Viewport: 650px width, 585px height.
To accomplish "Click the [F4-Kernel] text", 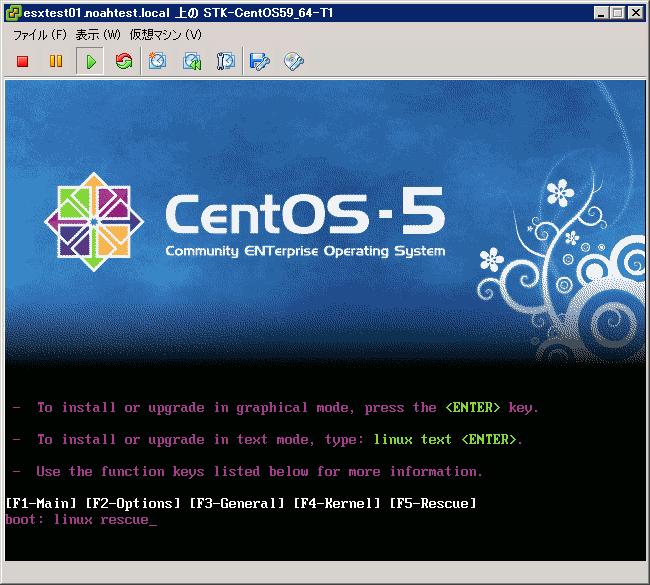I will [x=337, y=503].
